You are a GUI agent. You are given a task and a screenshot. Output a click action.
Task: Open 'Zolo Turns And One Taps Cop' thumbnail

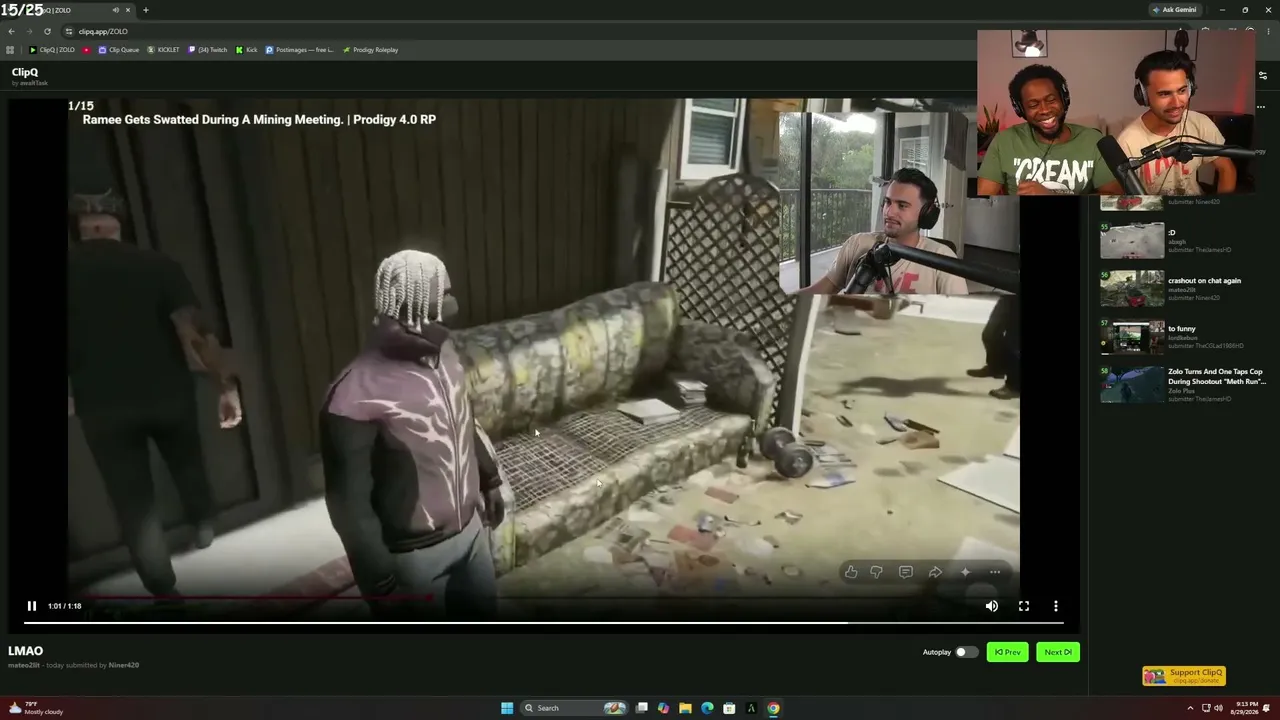point(1132,385)
